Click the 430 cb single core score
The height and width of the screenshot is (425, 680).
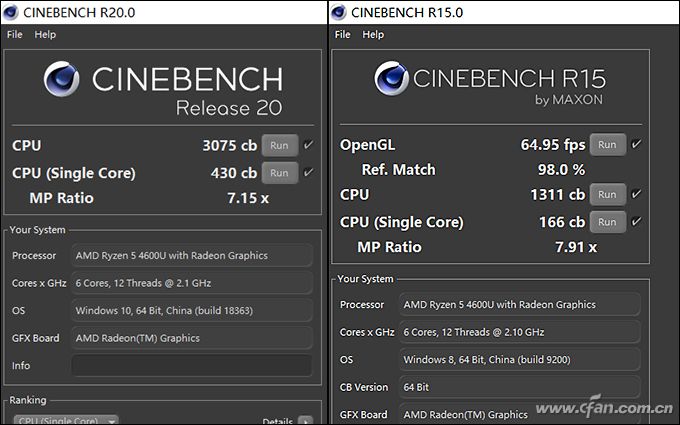pos(234,173)
